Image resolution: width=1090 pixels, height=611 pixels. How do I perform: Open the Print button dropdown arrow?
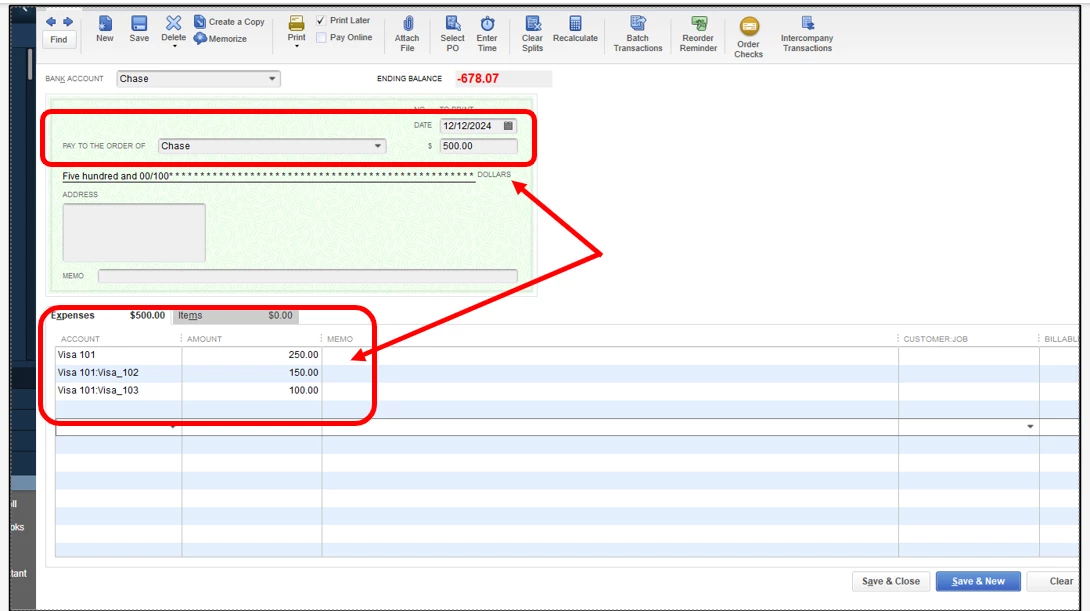[297, 47]
